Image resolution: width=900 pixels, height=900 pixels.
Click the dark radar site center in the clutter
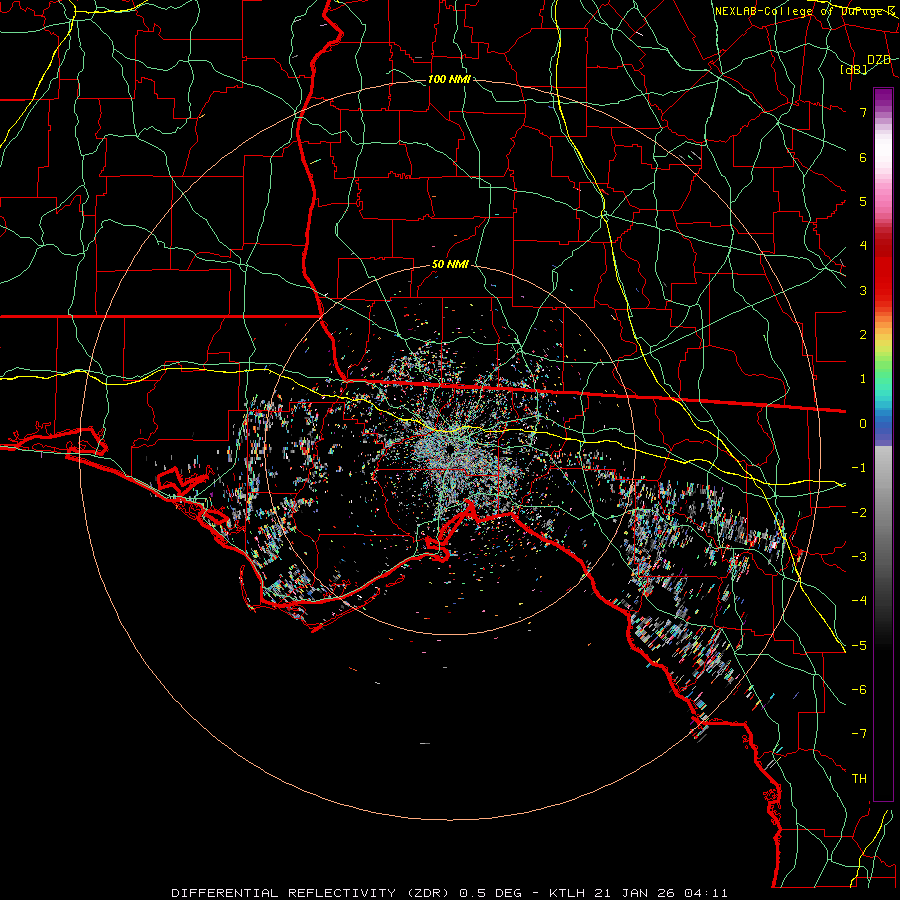coord(451,448)
